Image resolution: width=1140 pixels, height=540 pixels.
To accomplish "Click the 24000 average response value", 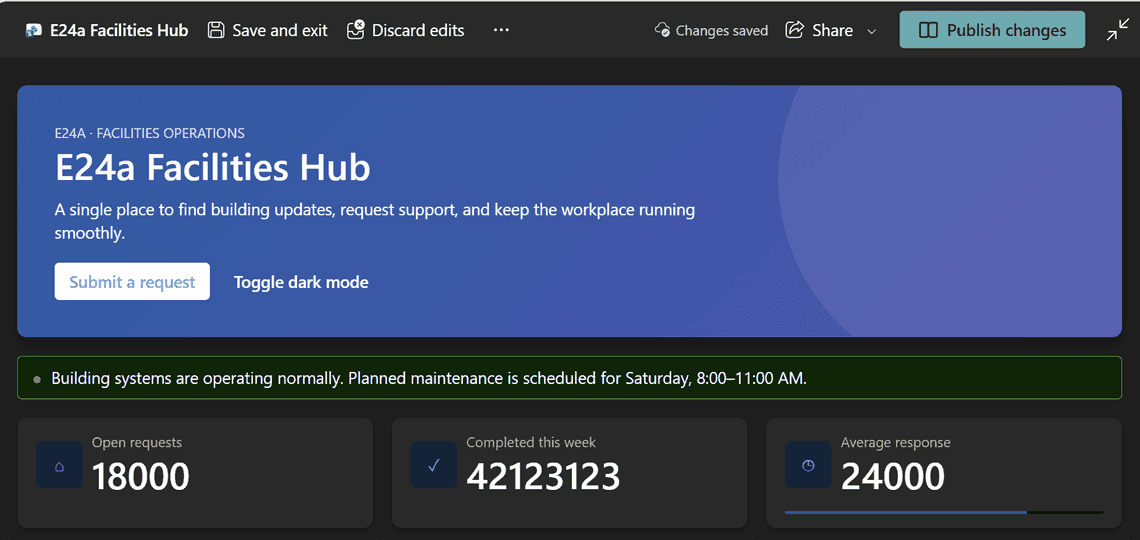I will tap(893, 477).
